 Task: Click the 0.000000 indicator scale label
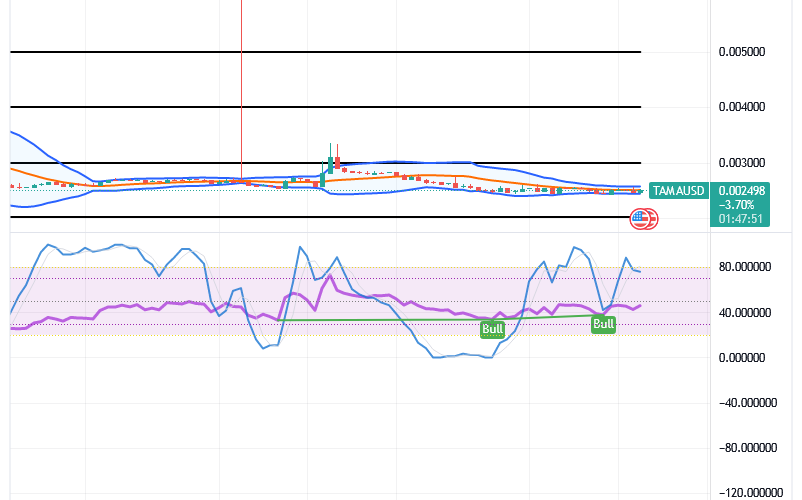742,357
